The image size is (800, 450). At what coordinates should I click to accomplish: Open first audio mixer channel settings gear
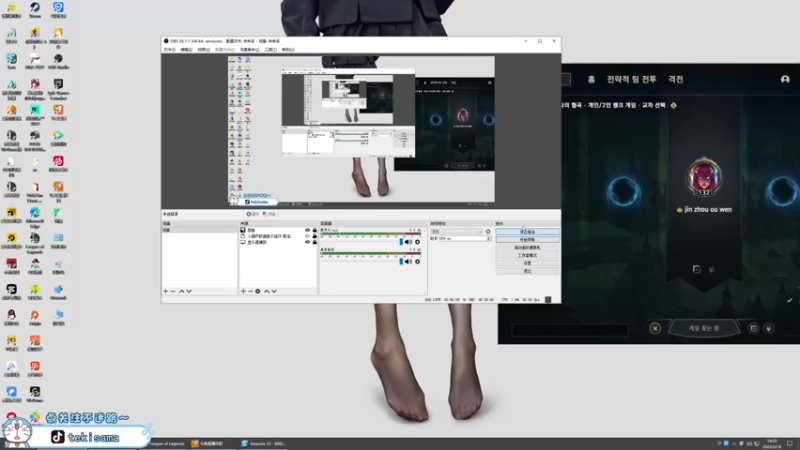click(417, 242)
